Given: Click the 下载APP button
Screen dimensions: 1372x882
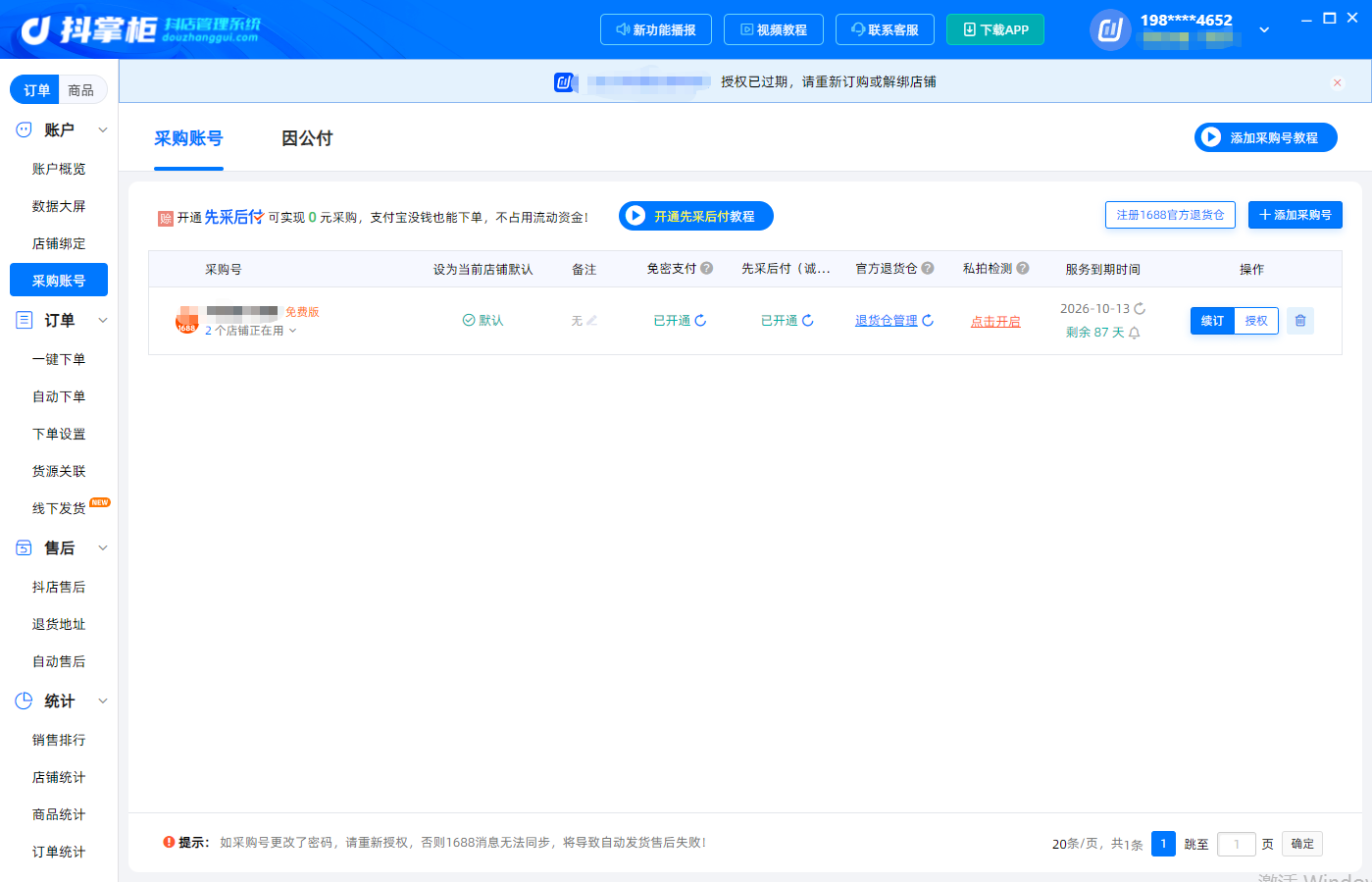Looking at the screenshot, I should pyautogui.click(x=995, y=29).
